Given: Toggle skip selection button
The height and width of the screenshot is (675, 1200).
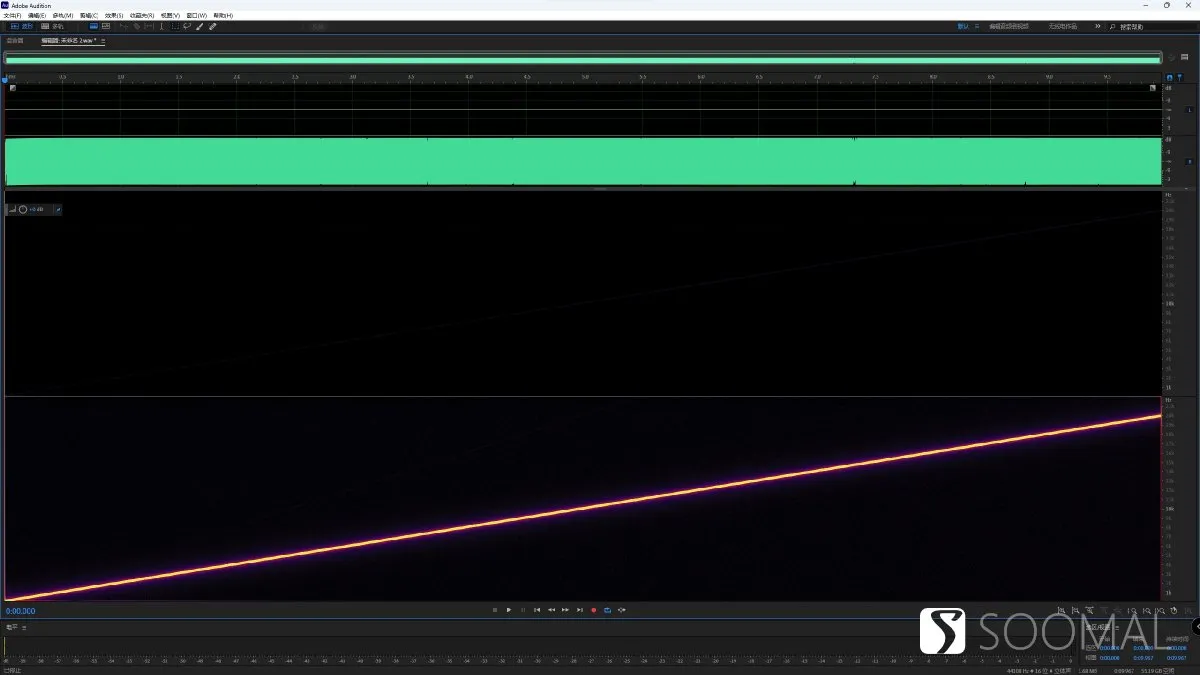Looking at the screenshot, I should tap(622, 610).
